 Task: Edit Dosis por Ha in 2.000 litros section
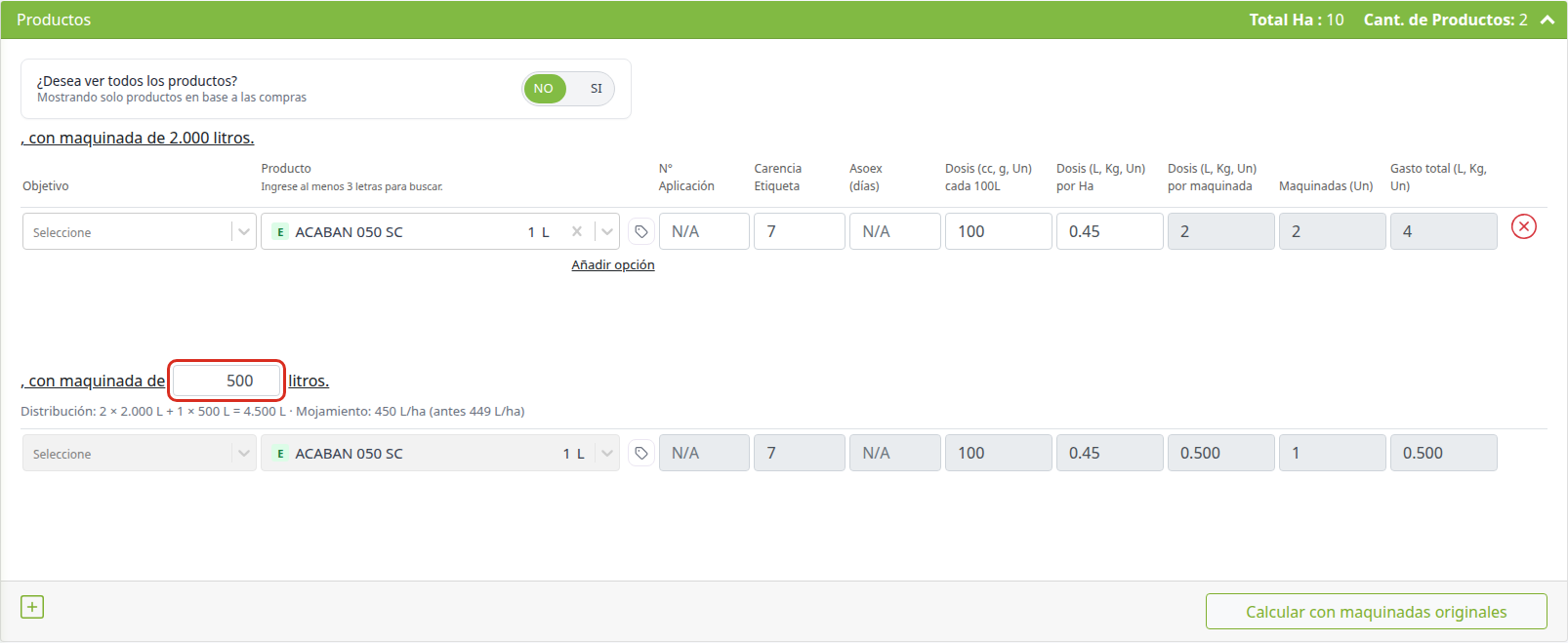(1110, 232)
